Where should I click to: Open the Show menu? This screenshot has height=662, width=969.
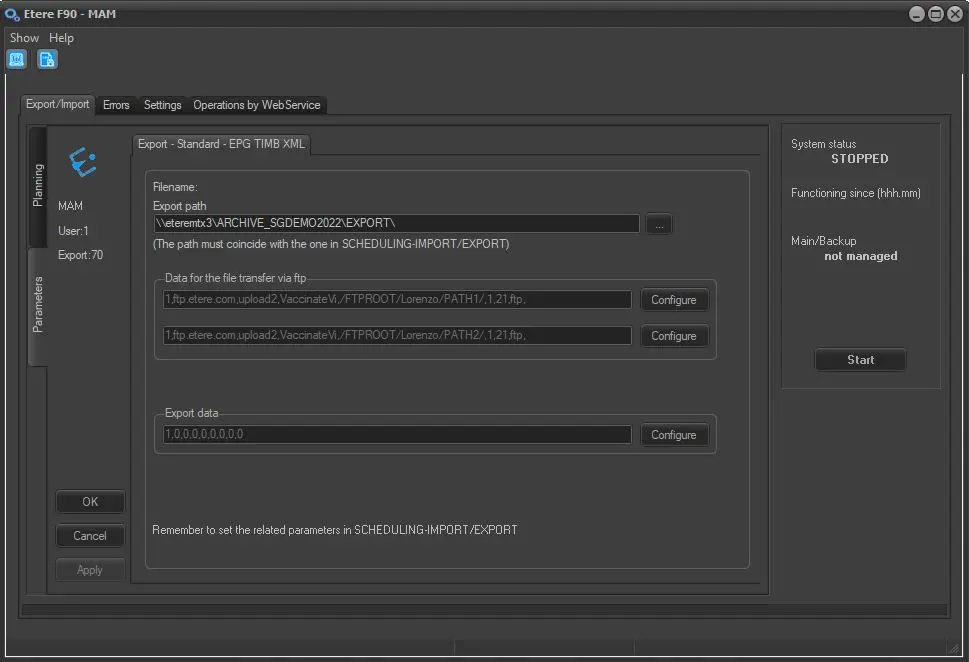point(24,38)
